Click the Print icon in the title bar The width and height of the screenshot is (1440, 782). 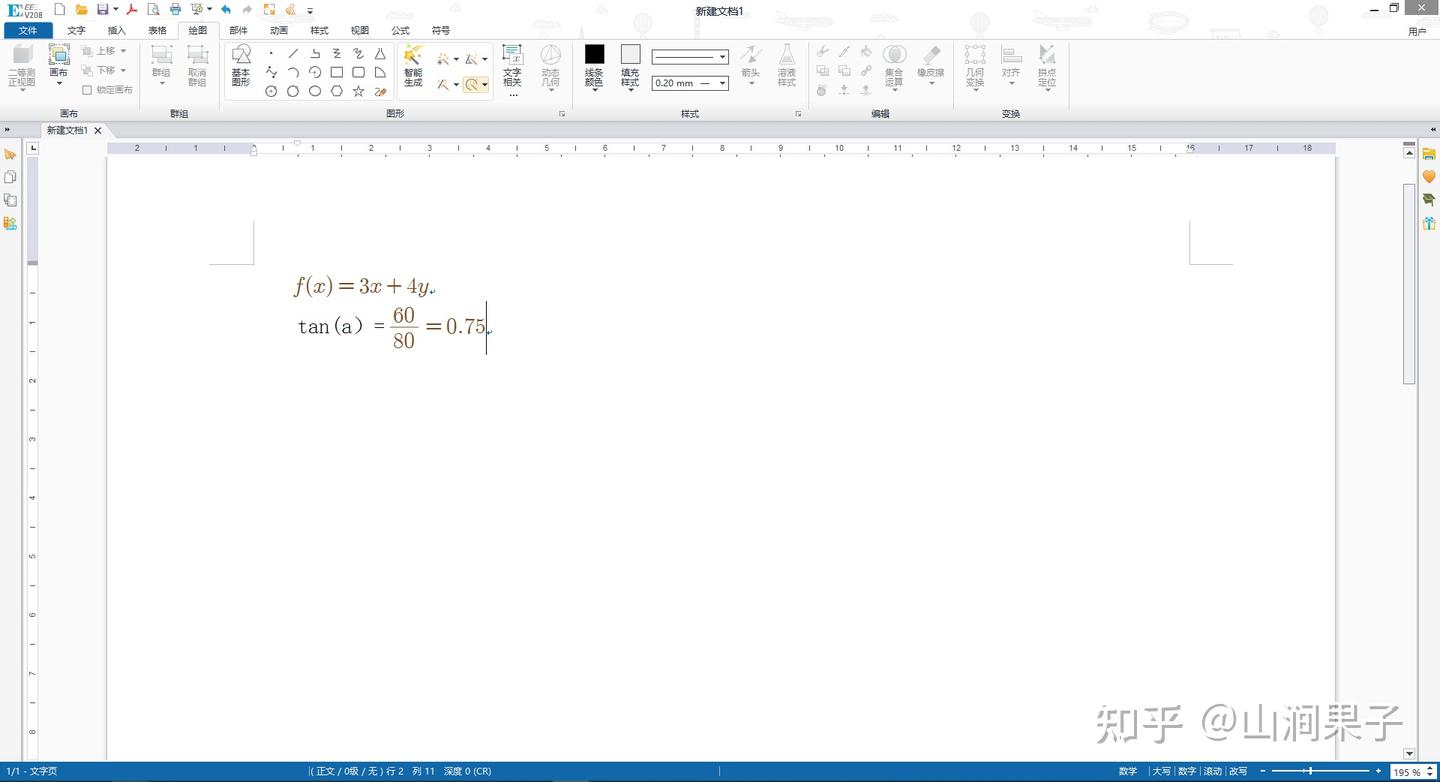tap(175, 9)
